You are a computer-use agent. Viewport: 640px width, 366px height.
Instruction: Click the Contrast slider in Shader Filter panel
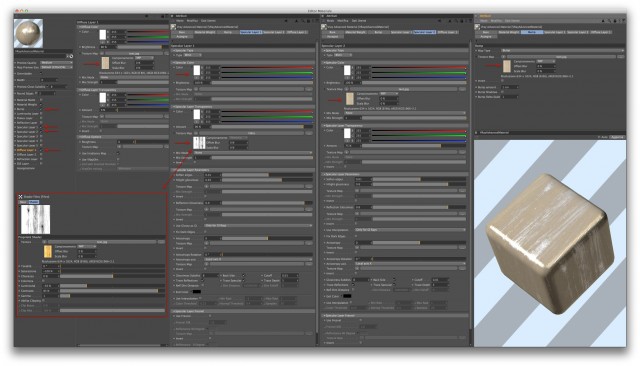pos(112,291)
